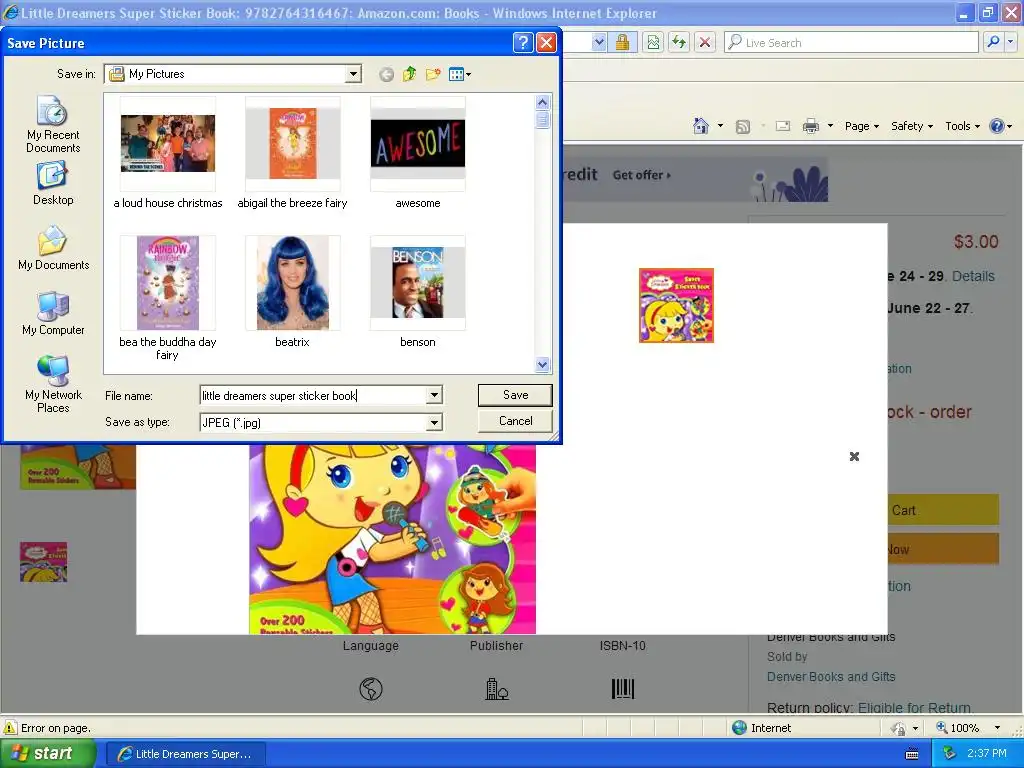Click the Publisher building icon
The height and width of the screenshot is (768, 1024).
(x=496, y=689)
